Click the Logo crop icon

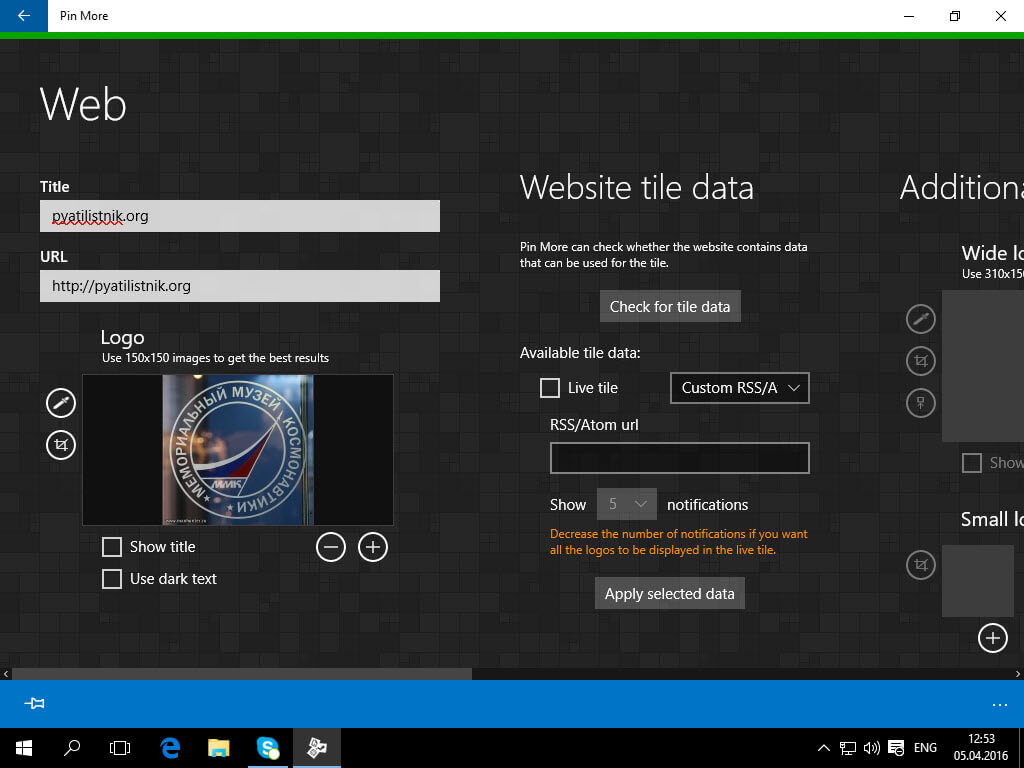point(61,444)
